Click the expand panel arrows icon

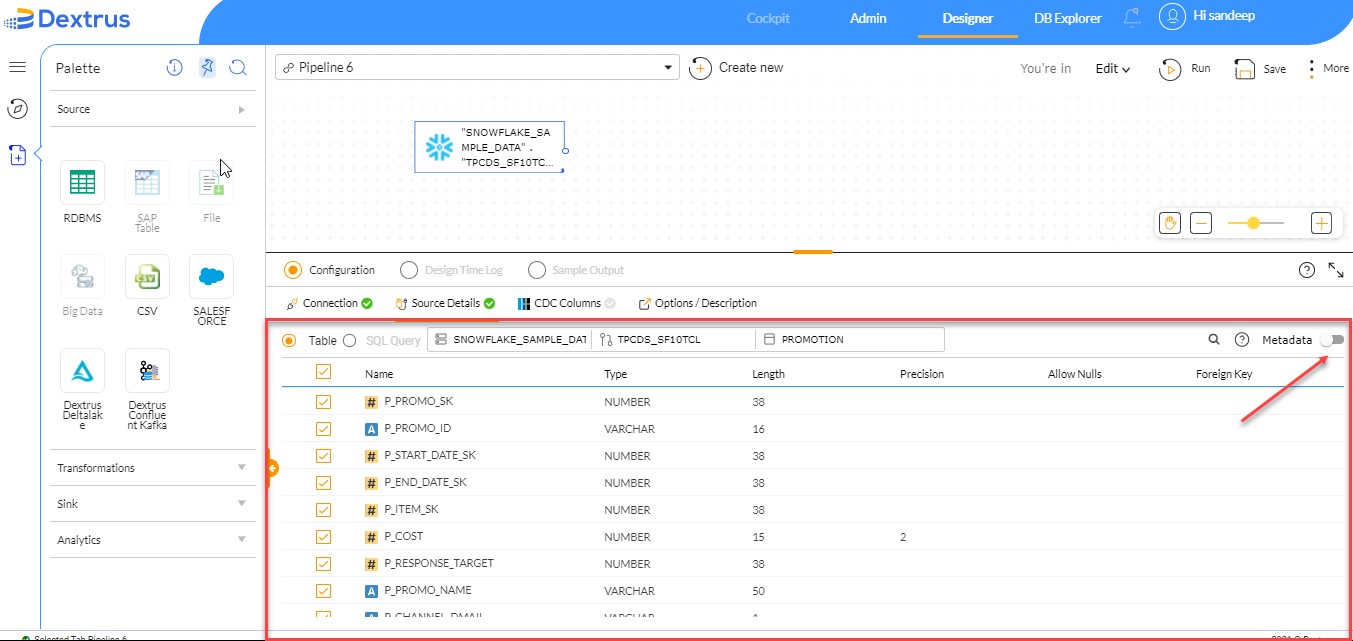coord(1336,270)
